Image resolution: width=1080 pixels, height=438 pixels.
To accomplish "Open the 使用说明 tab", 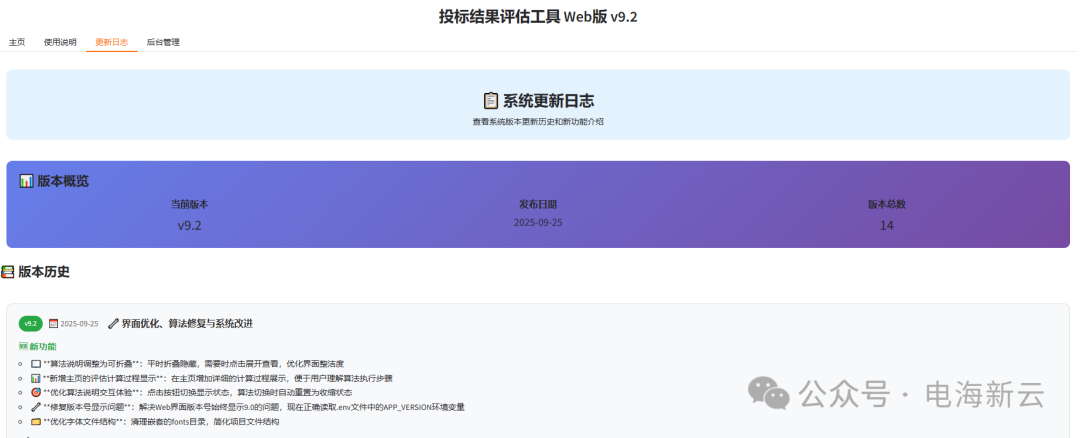I will [60, 42].
